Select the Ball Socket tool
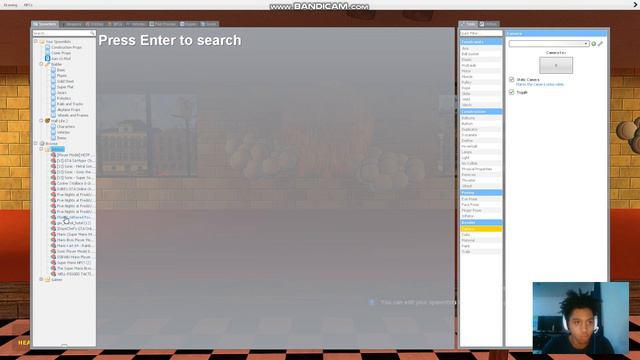This screenshot has height=360, width=640. click(481, 54)
